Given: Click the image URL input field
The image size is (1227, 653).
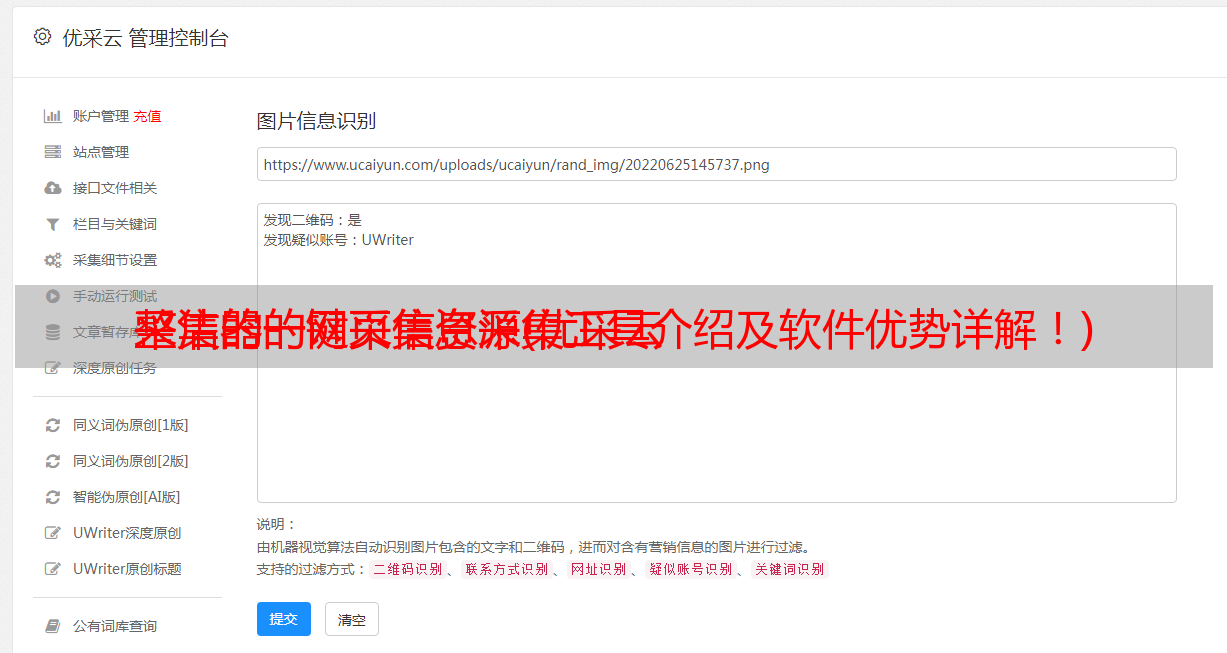Looking at the screenshot, I should [x=716, y=164].
